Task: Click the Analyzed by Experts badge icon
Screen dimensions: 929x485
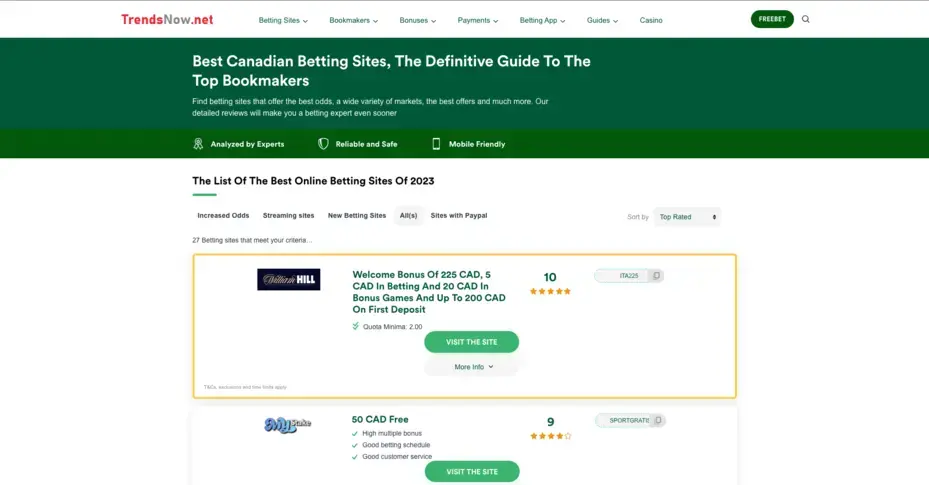Action: [198, 144]
